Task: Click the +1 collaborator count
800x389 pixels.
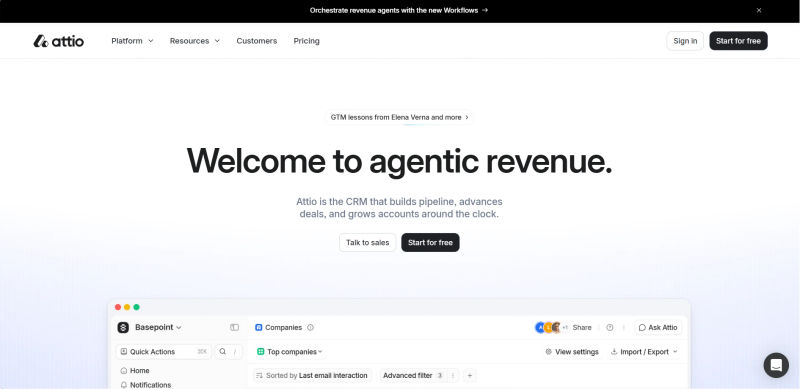Action: (565, 328)
